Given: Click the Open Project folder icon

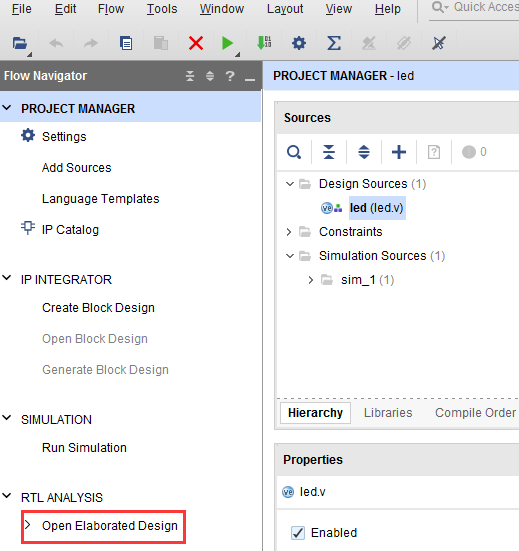Looking at the screenshot, I should (x=20, y=44).
